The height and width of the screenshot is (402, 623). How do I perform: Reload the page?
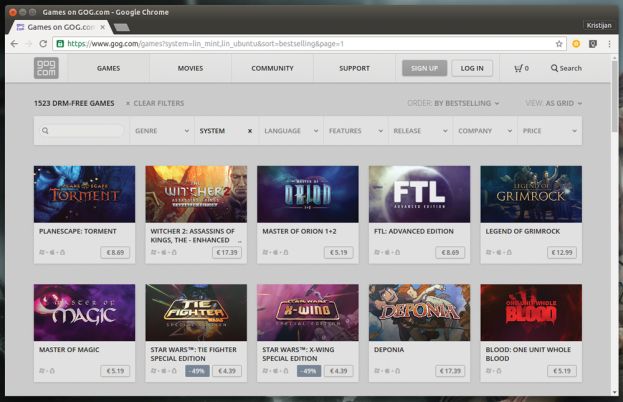43,44
